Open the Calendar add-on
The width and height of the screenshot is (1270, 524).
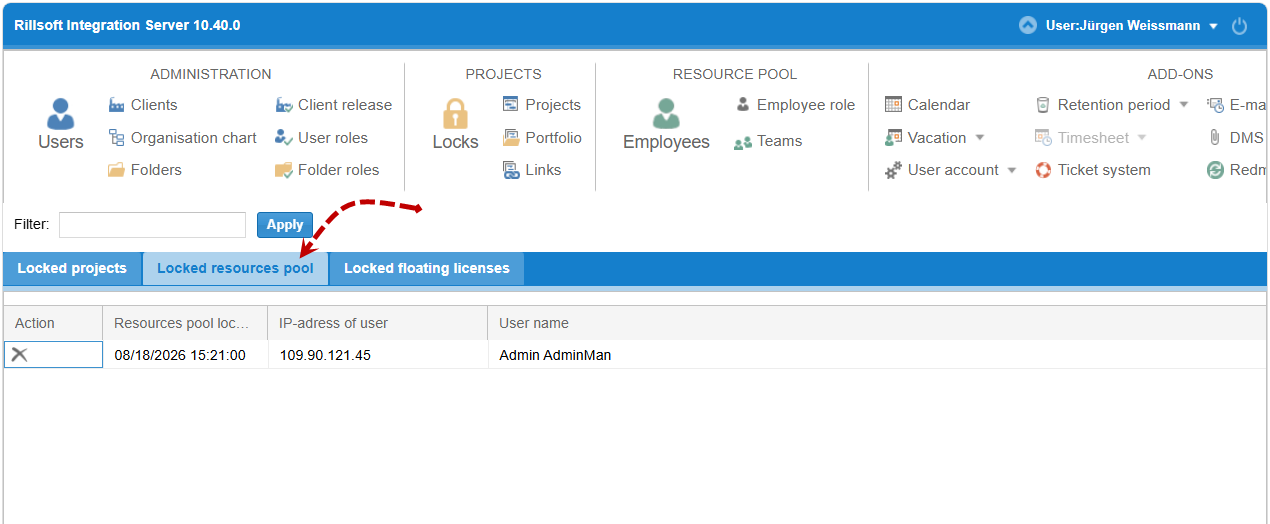(927, 105)
